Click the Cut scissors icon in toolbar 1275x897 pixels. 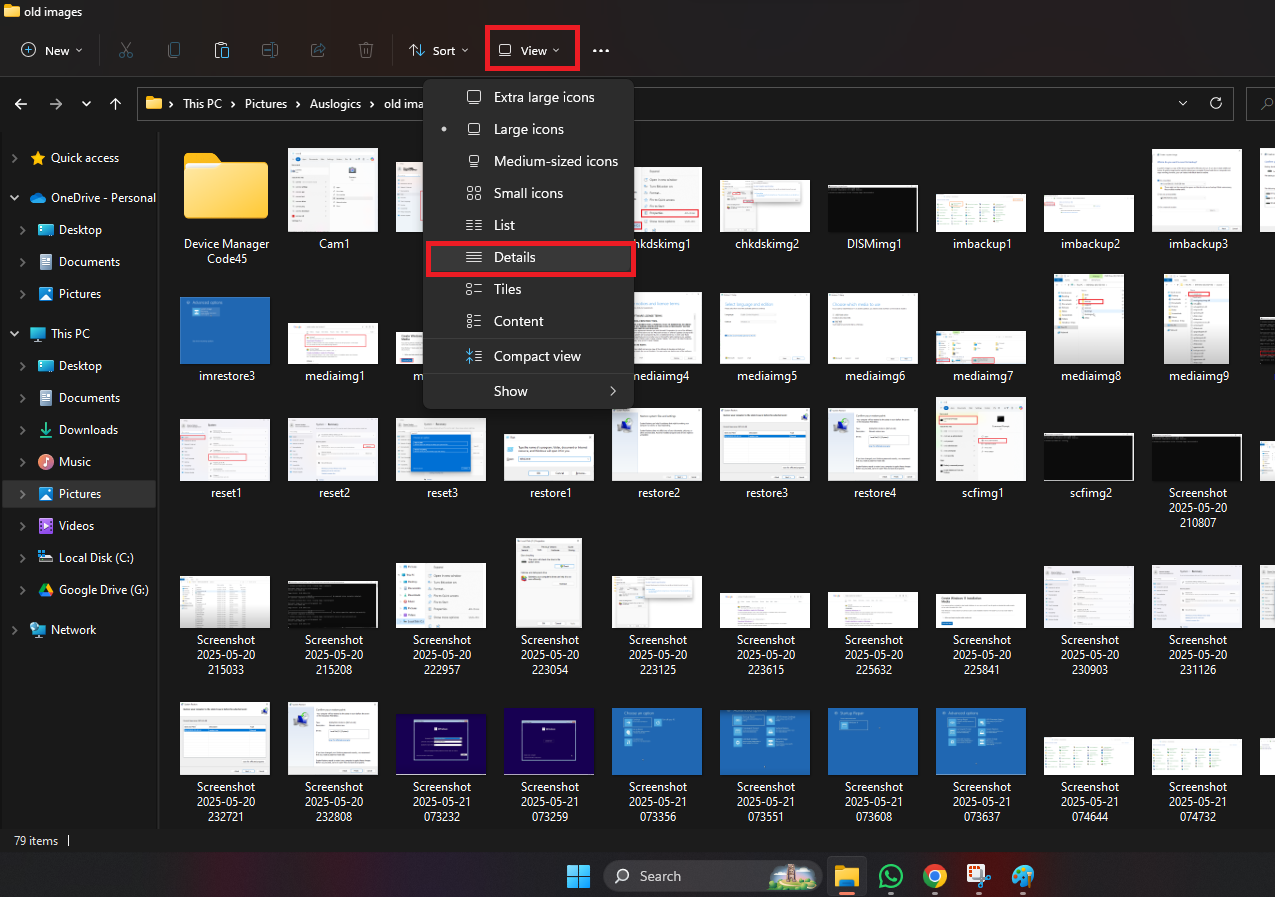pyautogui.click(x=126, y=50)
